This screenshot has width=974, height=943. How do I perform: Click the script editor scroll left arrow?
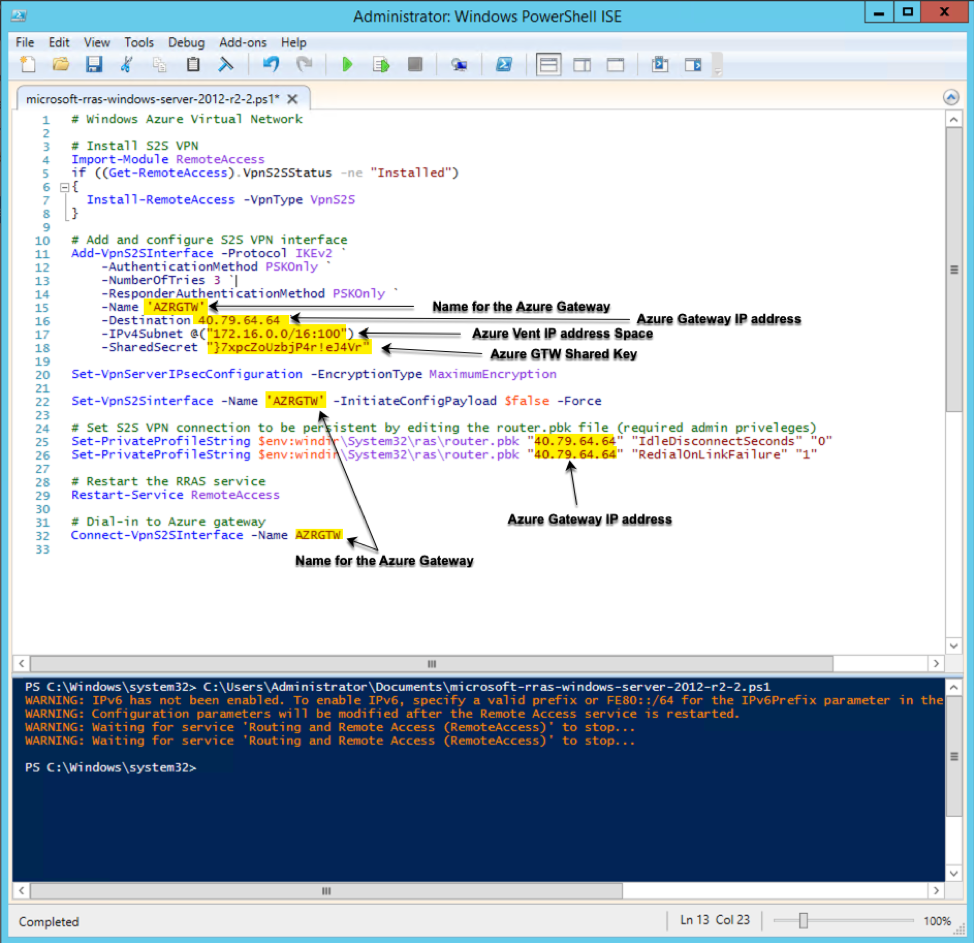click(x=22, y=663)
